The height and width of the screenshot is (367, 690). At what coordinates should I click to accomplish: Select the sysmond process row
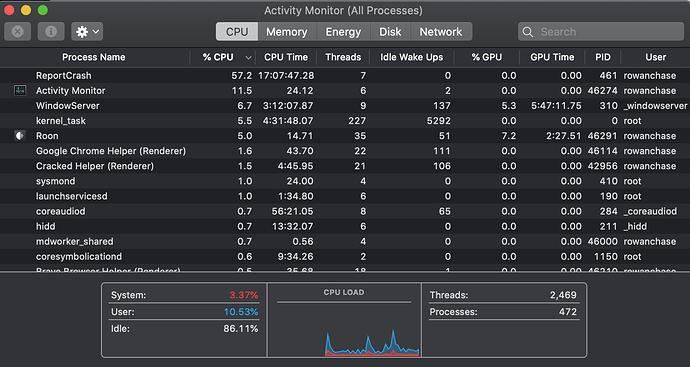tap(345, 181)
